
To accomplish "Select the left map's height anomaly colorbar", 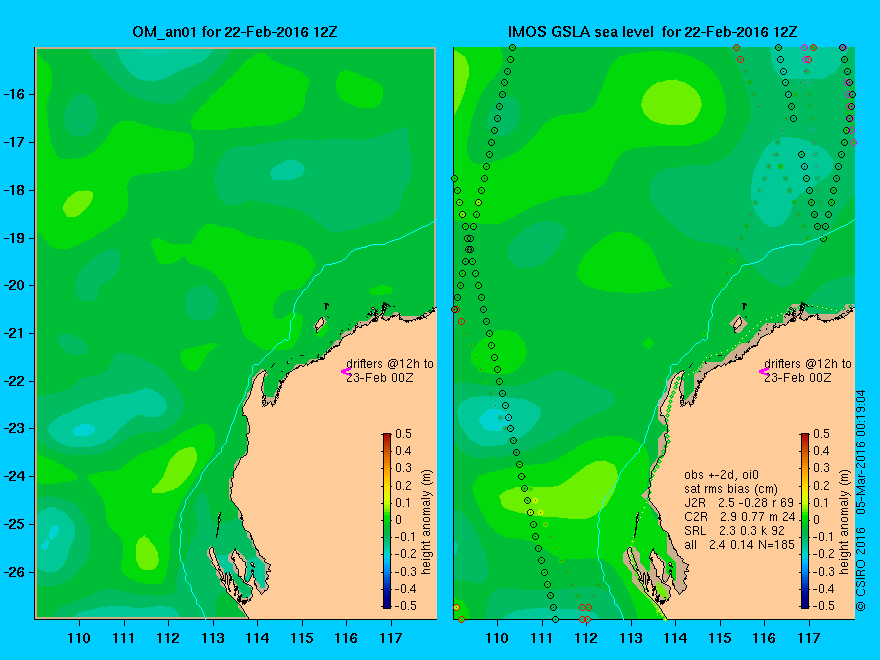I will coord(387,521).
